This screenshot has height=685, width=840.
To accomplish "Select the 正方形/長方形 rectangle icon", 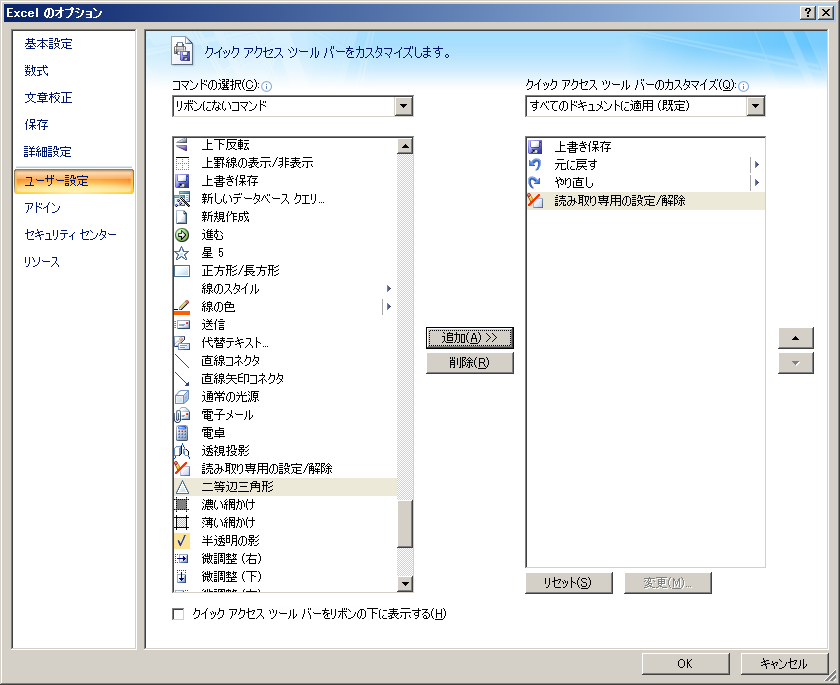I will [x=182, y=270].
